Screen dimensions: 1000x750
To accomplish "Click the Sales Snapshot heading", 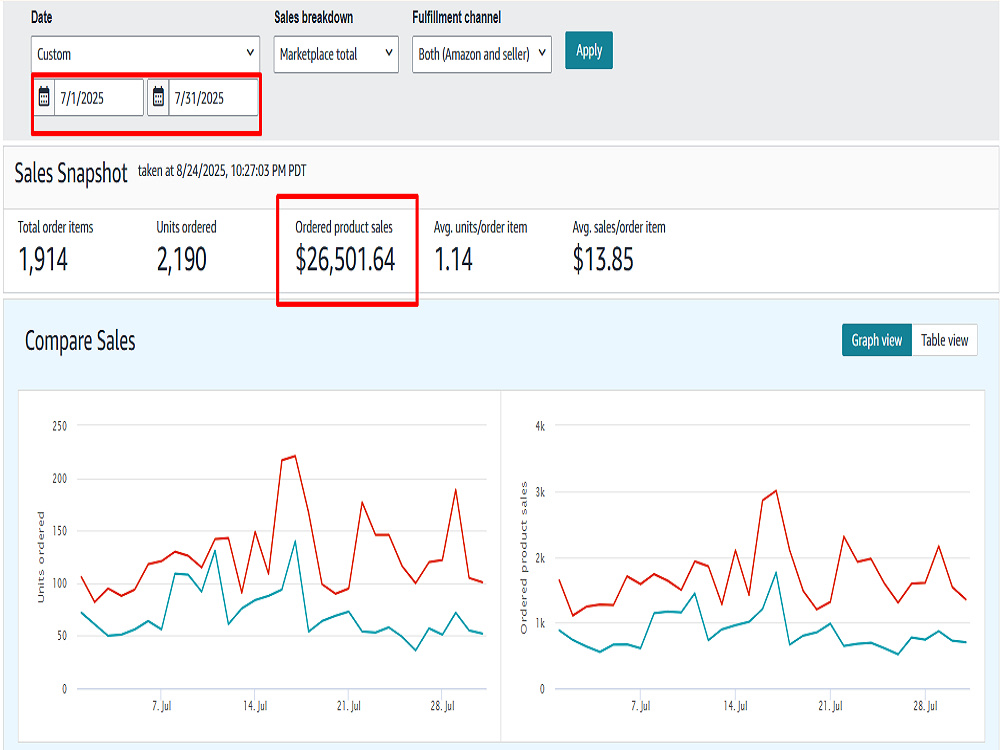I will (71, 173).
